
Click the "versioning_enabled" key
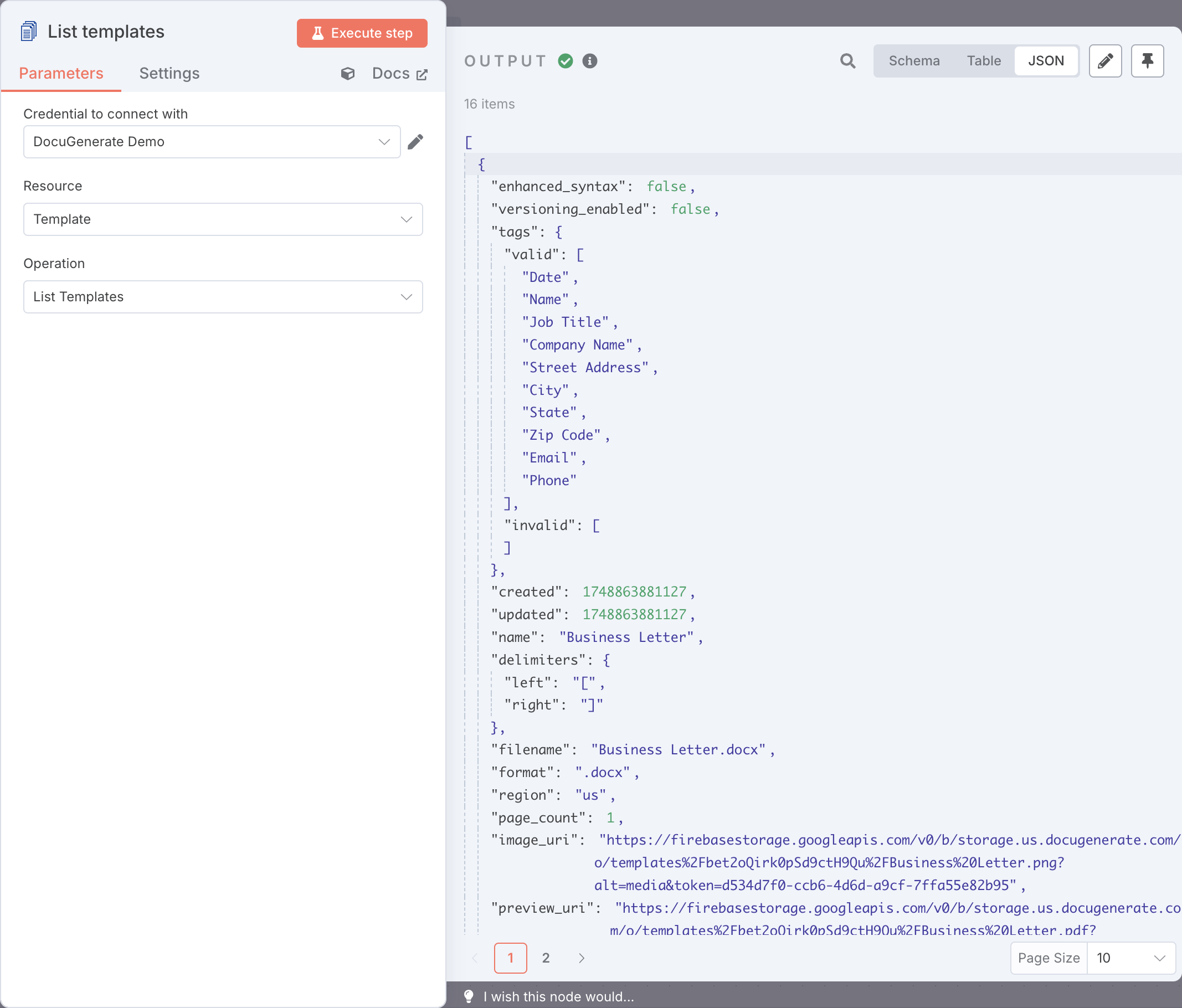click(570, 209)
